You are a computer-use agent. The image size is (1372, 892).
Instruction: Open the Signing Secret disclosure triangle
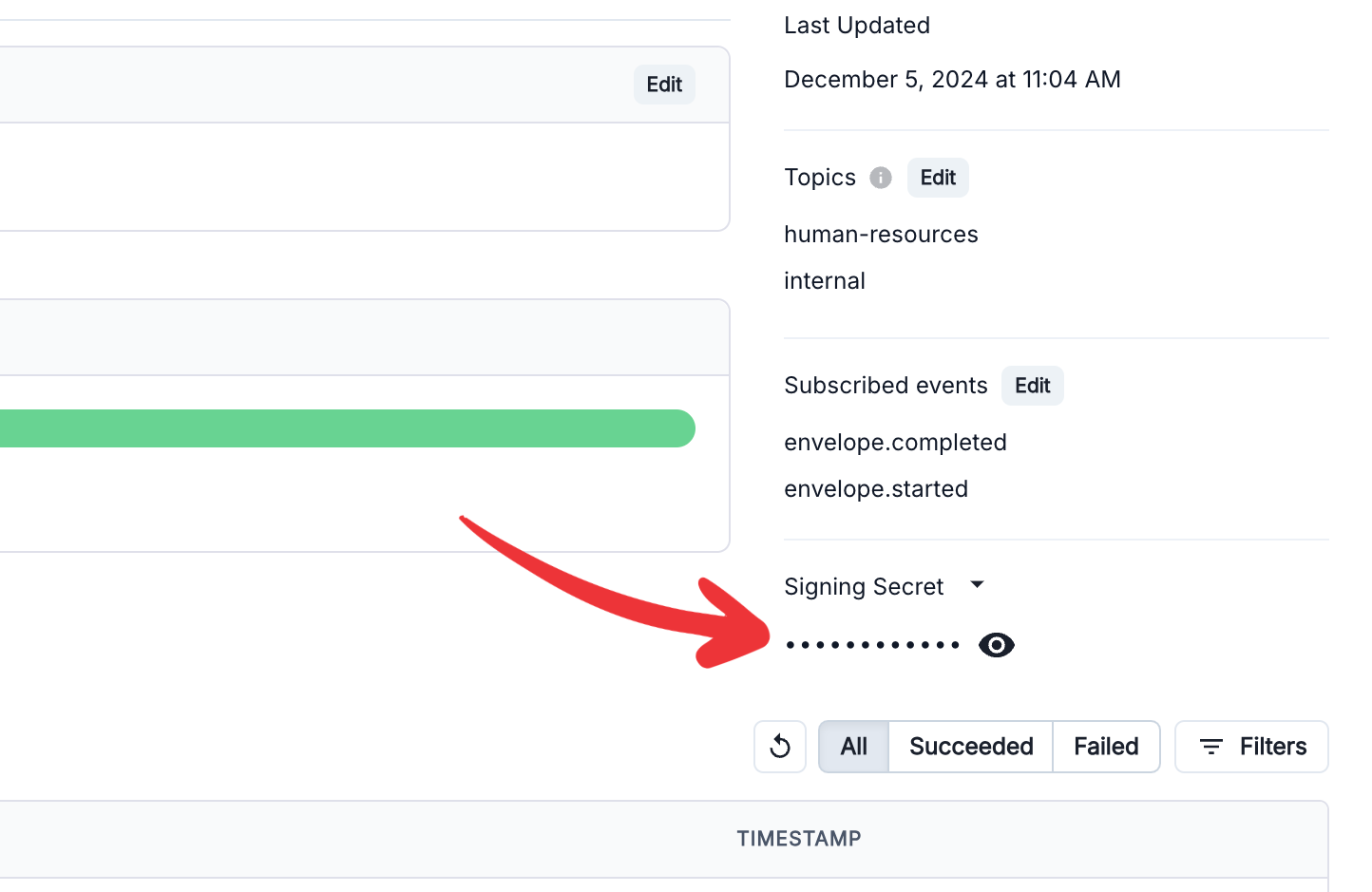click(x=978, y=585)
